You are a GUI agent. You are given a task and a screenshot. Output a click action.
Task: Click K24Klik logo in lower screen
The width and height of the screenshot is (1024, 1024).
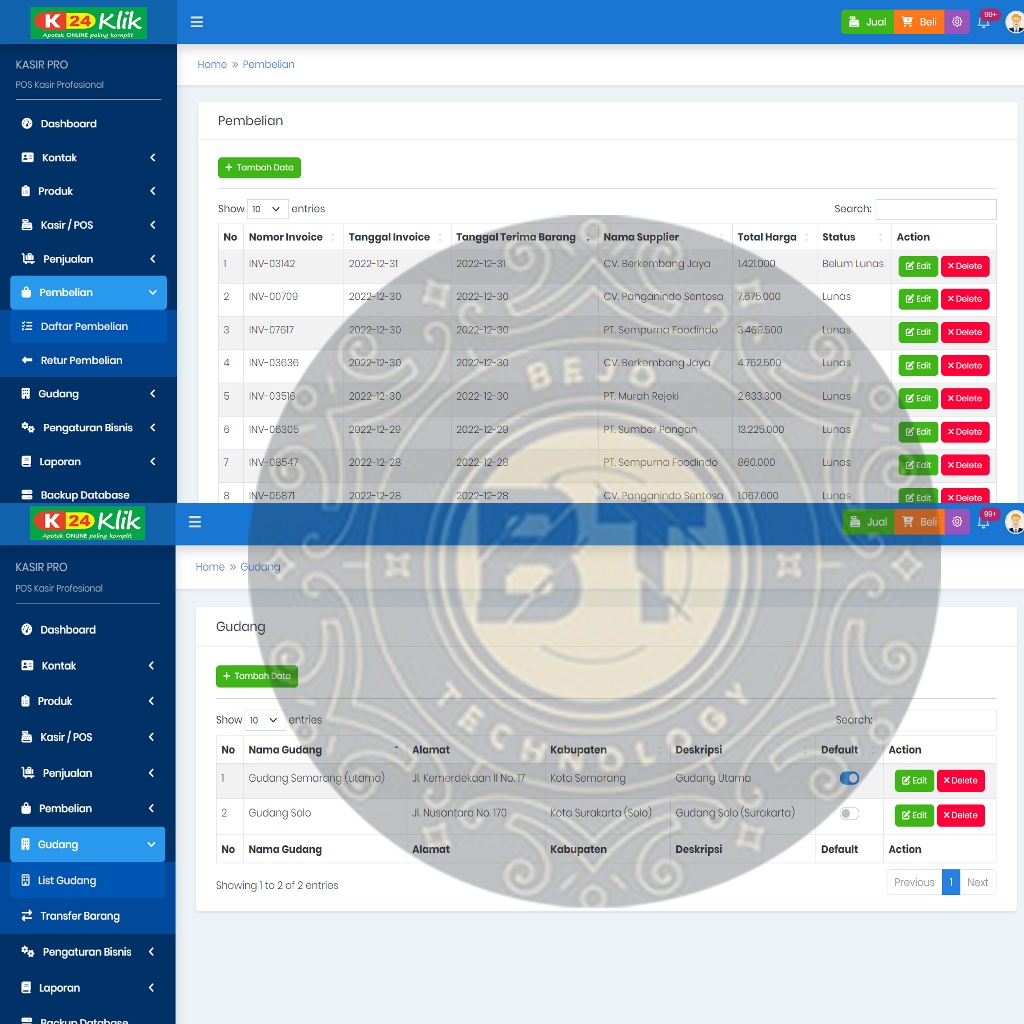point(88,524)
